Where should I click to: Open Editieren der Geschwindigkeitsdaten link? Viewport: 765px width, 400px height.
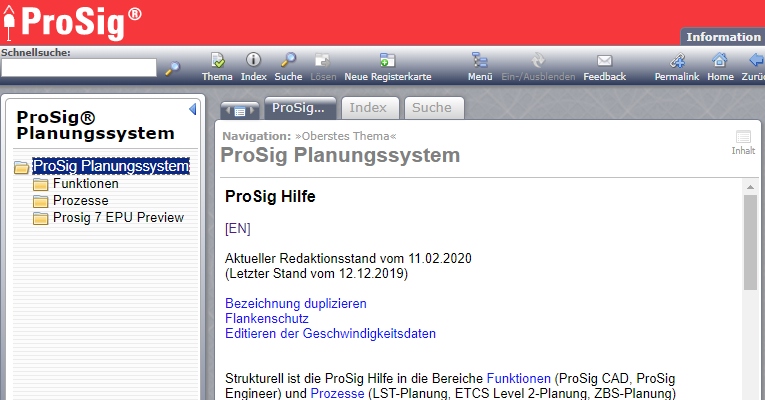click(330, 334)
